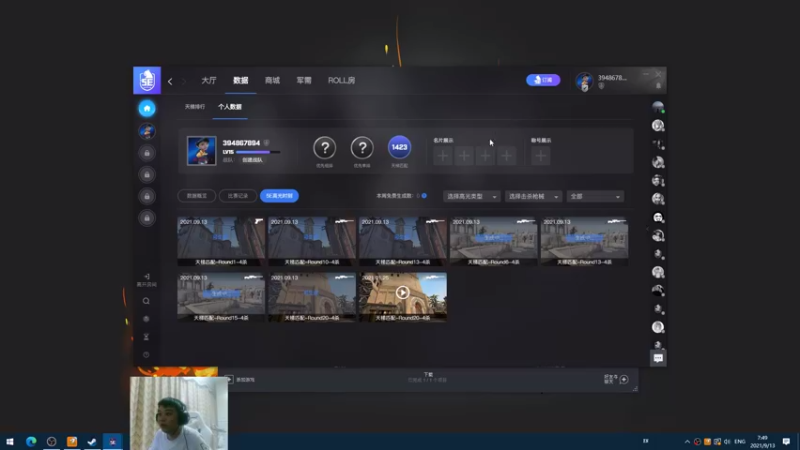
Task: Open the magnifier search icon in the sidebar
Action: coord(146,301)
